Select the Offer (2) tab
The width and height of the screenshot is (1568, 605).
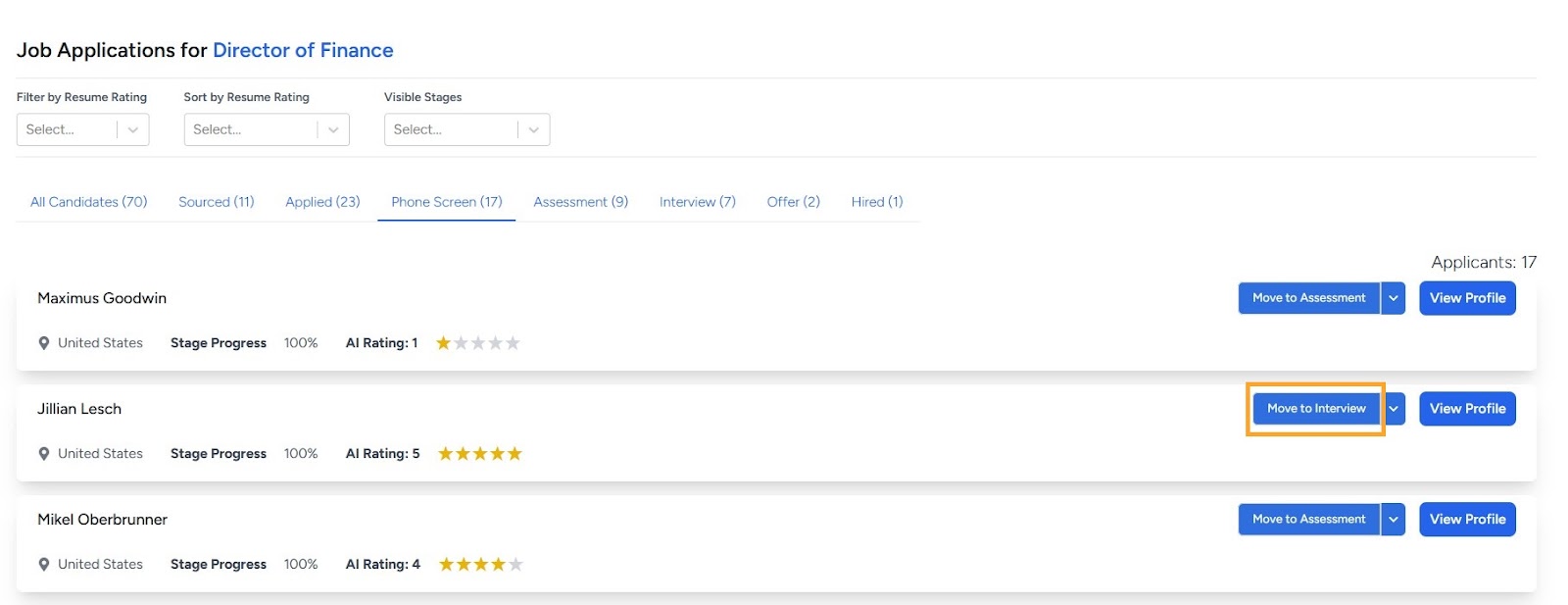pos(794,202)
